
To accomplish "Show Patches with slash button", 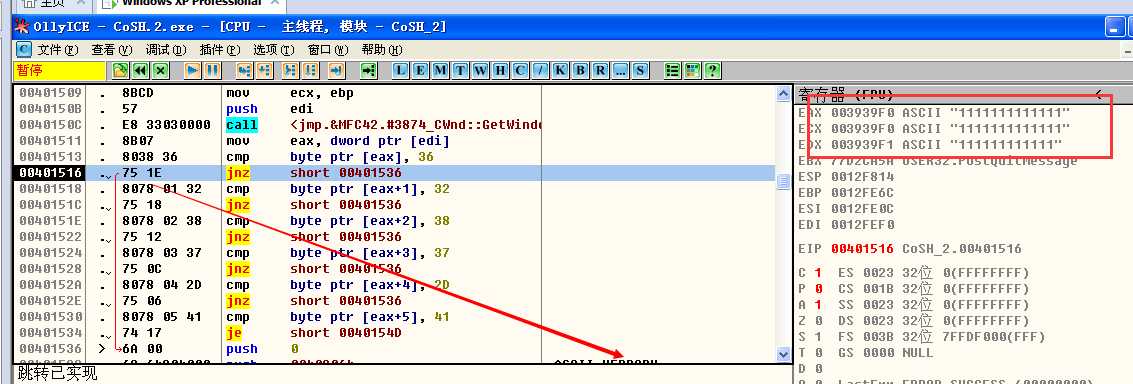I will pyautogui.click(x=540, y=70).
